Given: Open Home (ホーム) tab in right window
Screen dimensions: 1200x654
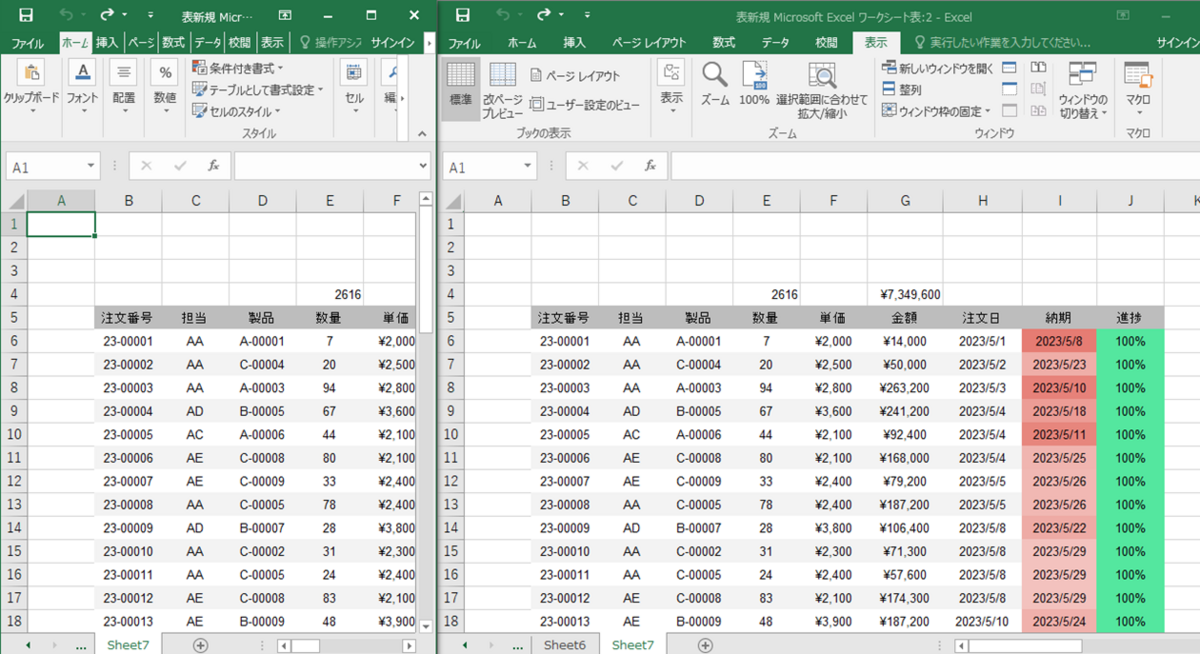Looking at the screenshot, I should [x=522, y=43].
